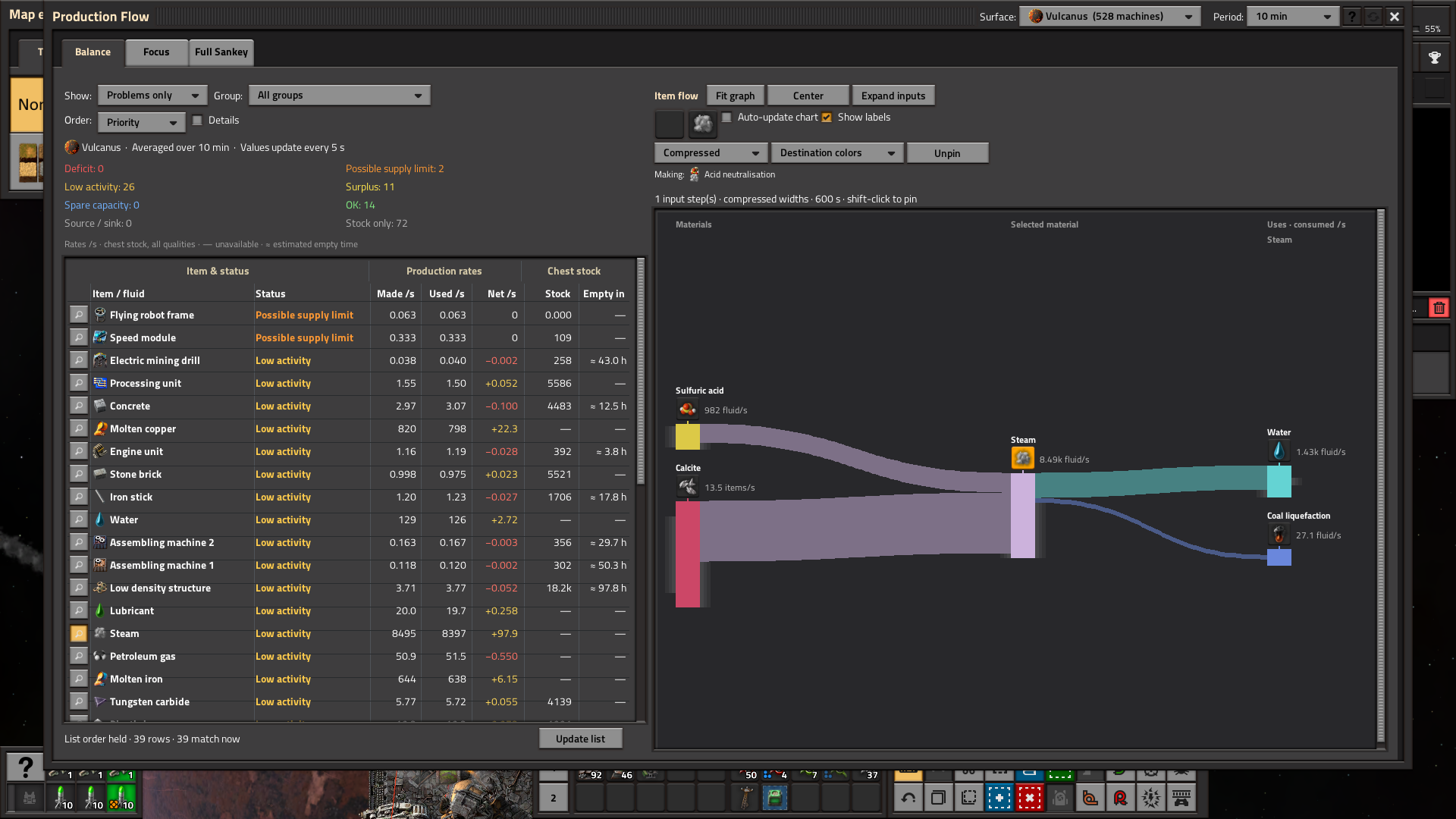Screen dimensions: 1456x819
Task: Open the 'Destination colors' dropdown
Action: click(x=837, y=153)
